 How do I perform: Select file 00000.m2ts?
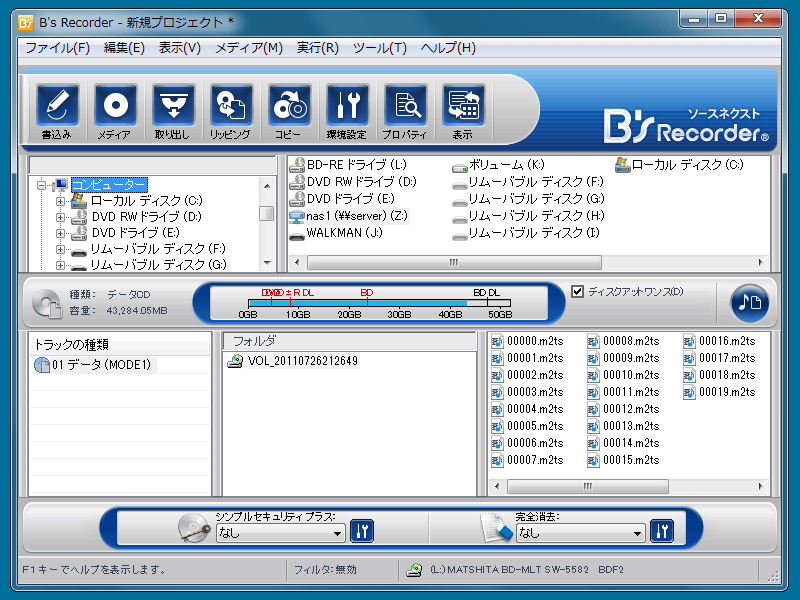tap(528, 341)
